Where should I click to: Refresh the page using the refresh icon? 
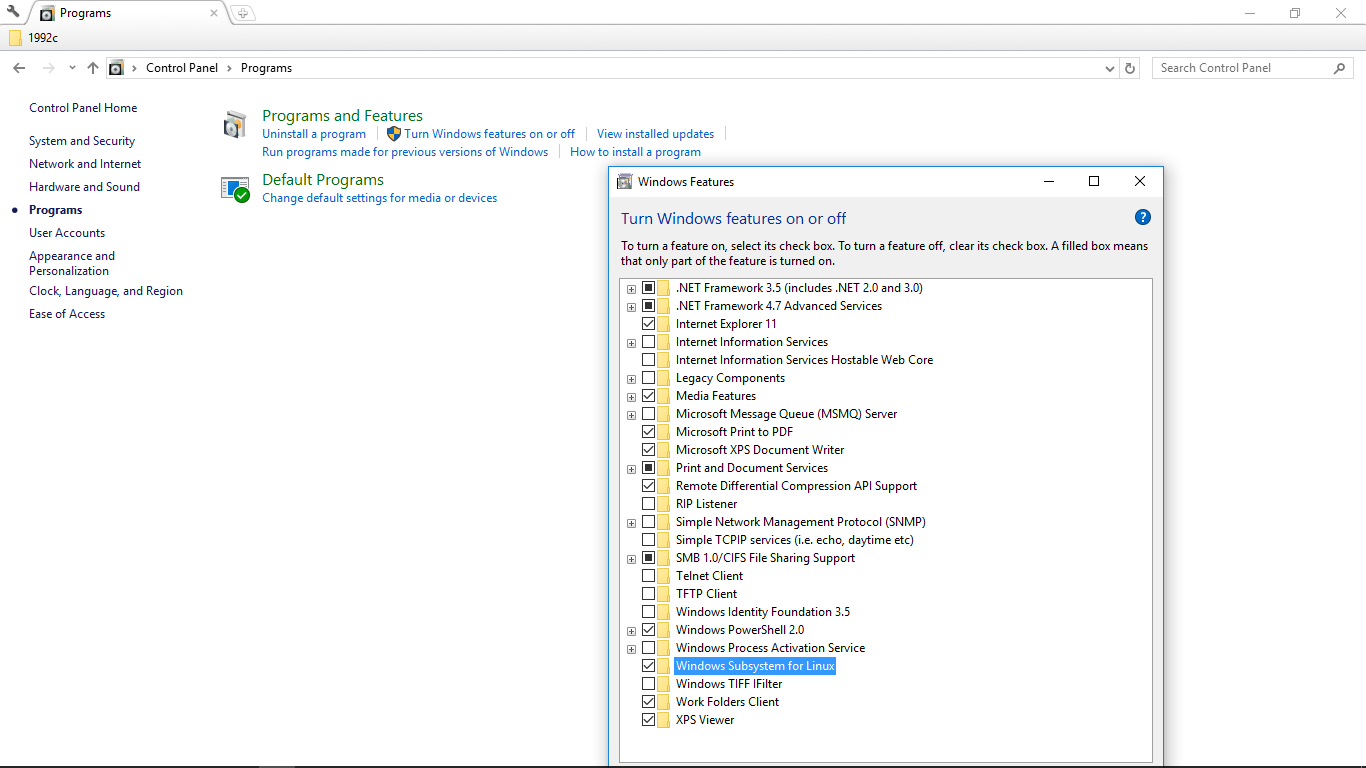tap(1129, 67)
